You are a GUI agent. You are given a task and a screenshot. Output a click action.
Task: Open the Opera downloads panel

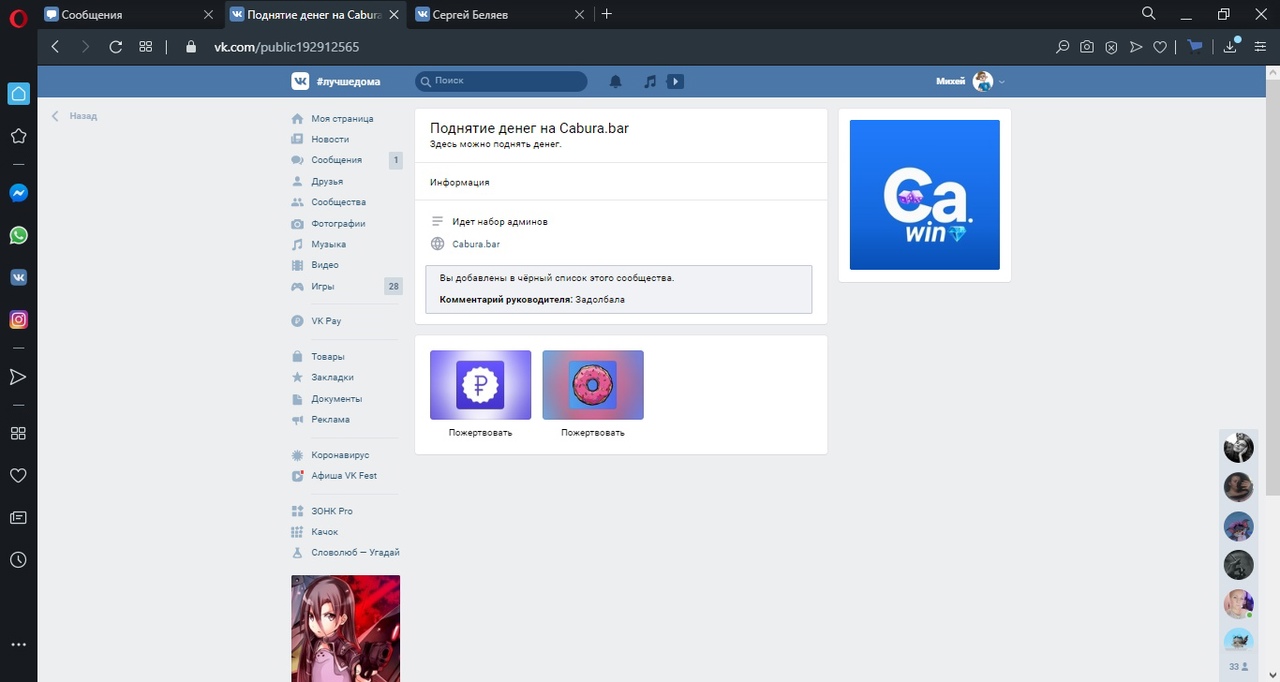point(1230,46)
